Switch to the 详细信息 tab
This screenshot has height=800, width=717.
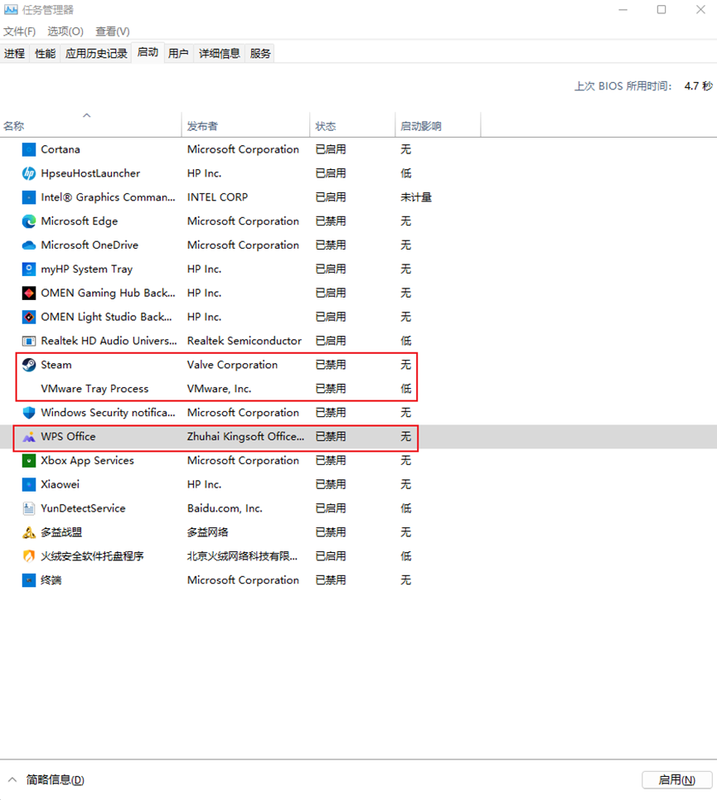coord(219,53)
